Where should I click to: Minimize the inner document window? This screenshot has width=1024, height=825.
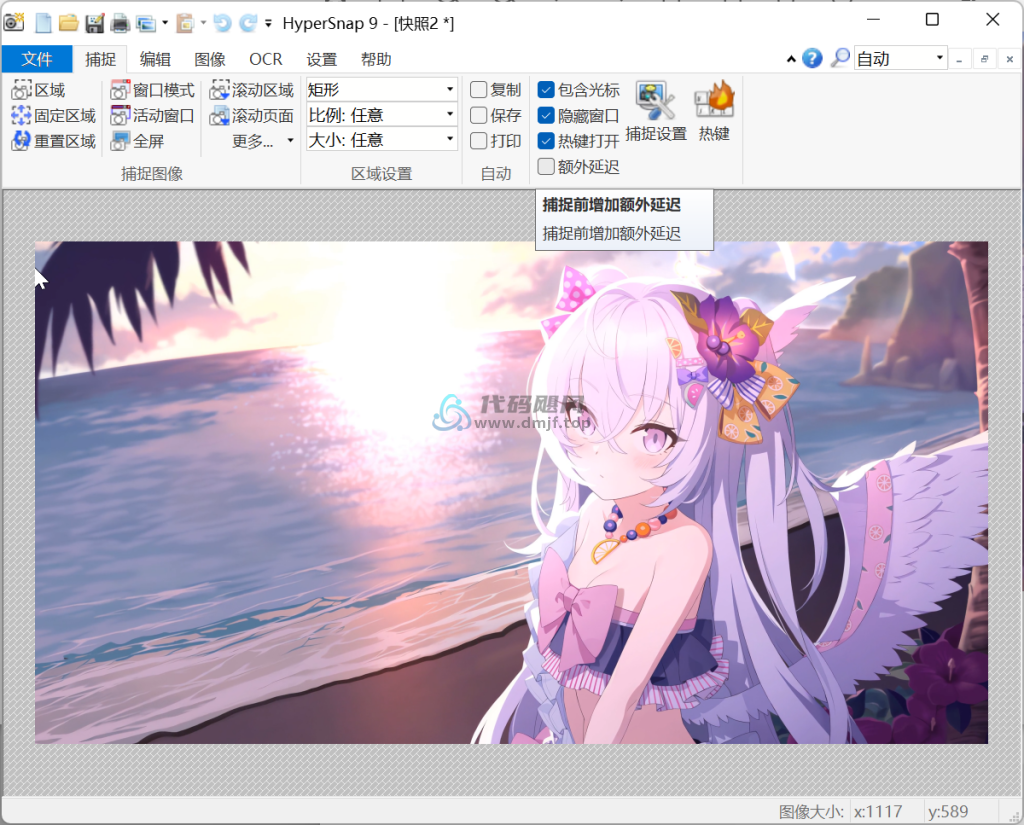click(x=959, y=59)
